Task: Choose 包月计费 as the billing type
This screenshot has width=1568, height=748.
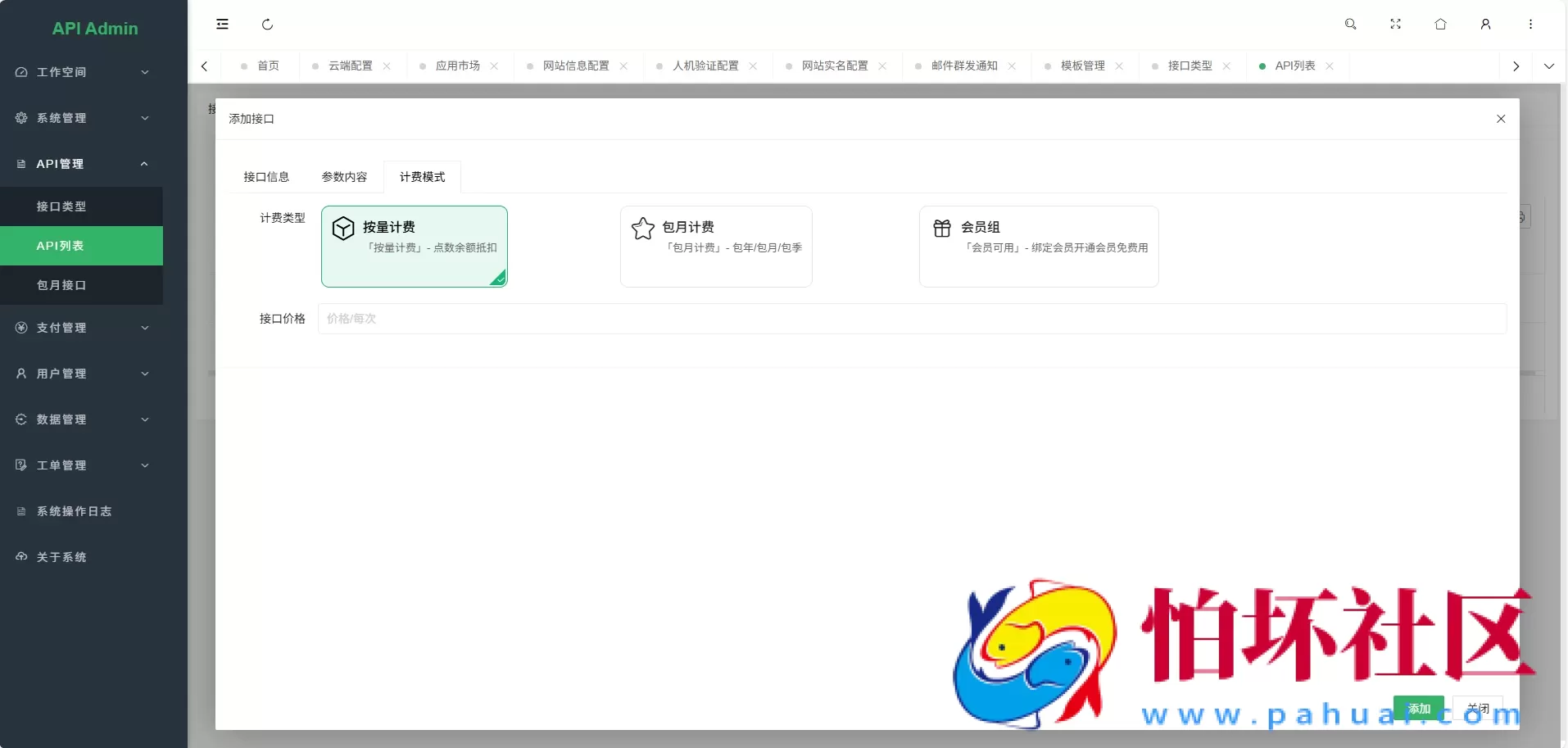Action: tap(716, 246)
